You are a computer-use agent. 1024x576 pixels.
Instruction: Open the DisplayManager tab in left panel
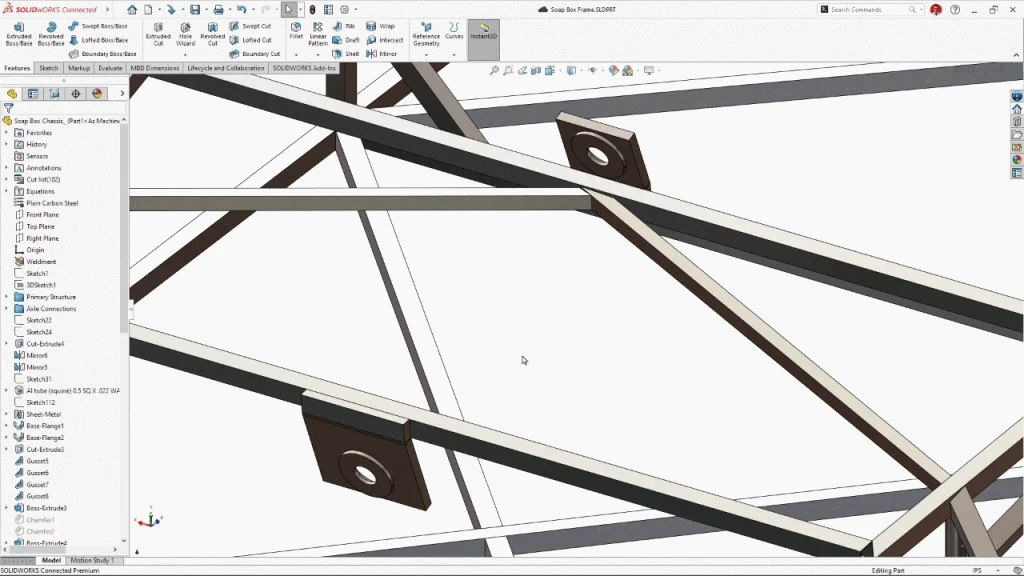coord(97,93)
